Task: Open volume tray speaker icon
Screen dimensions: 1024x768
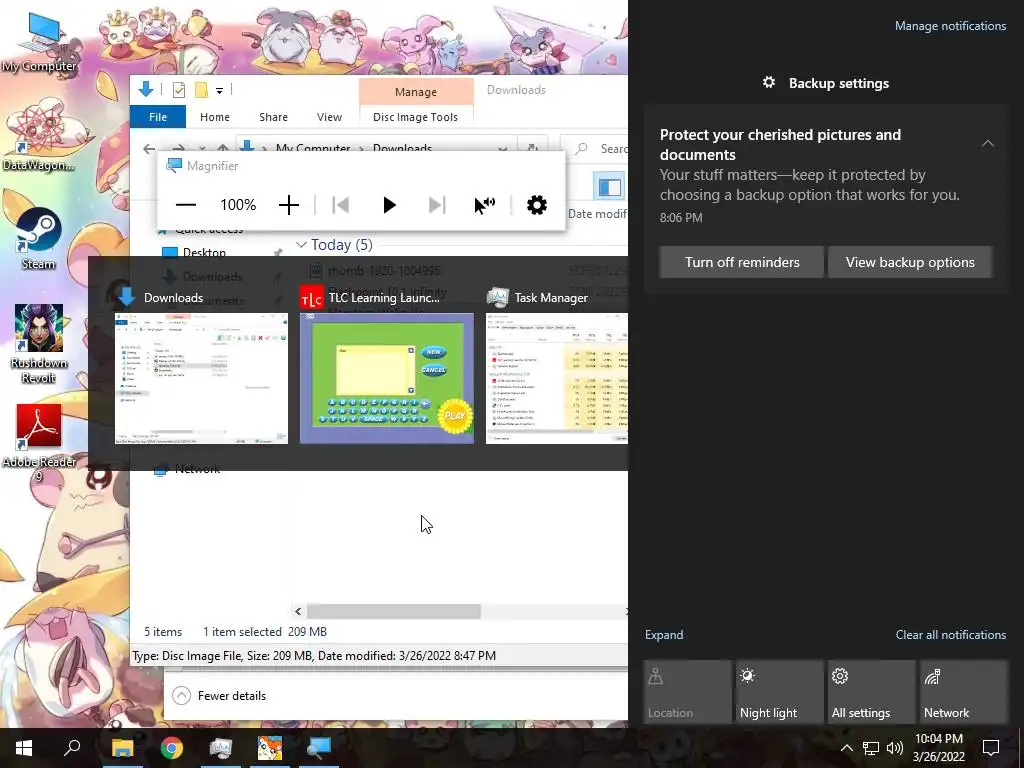Action: pyautogui.click(x=895, y=748)
